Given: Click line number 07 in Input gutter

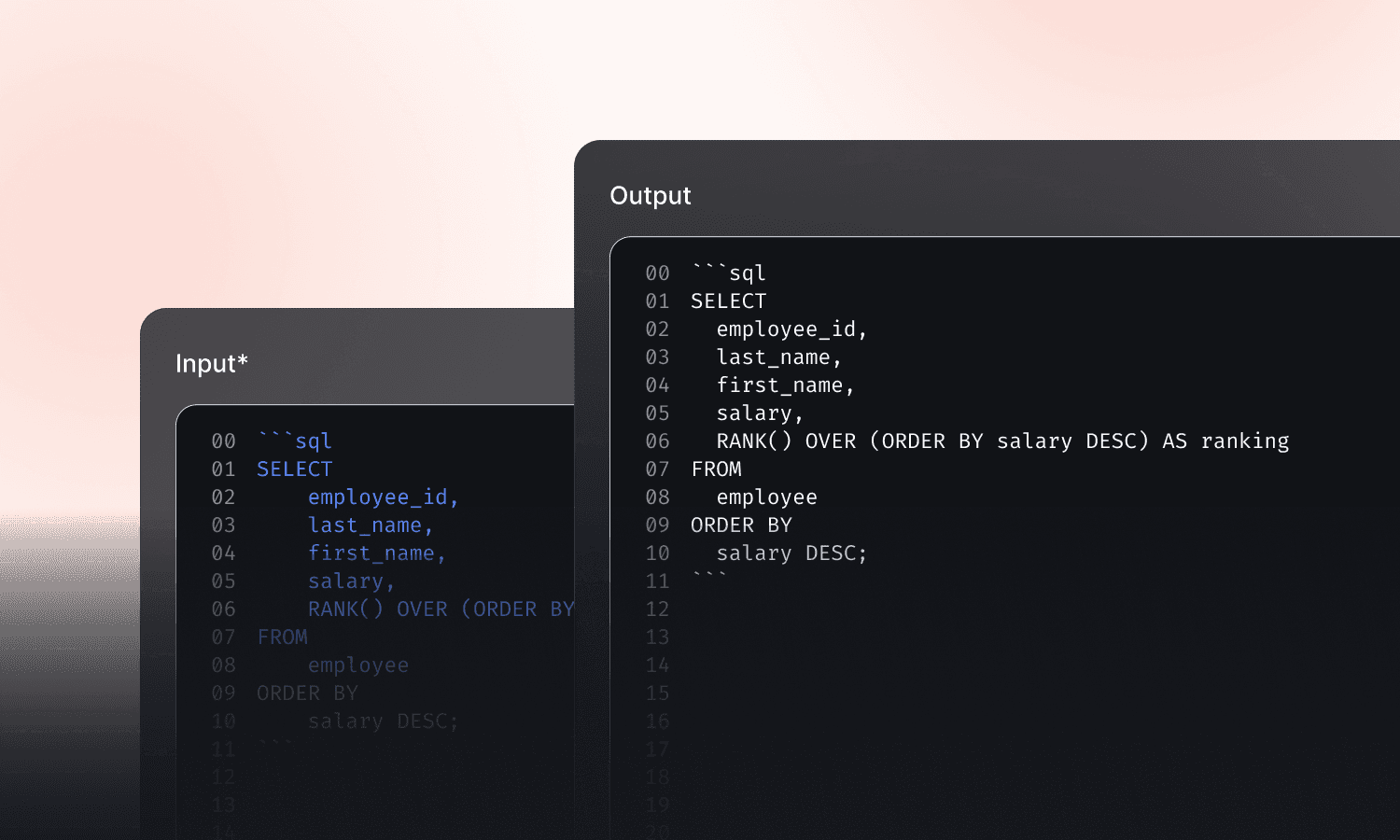Looking at the screenshot, I should tap(223, 637).
